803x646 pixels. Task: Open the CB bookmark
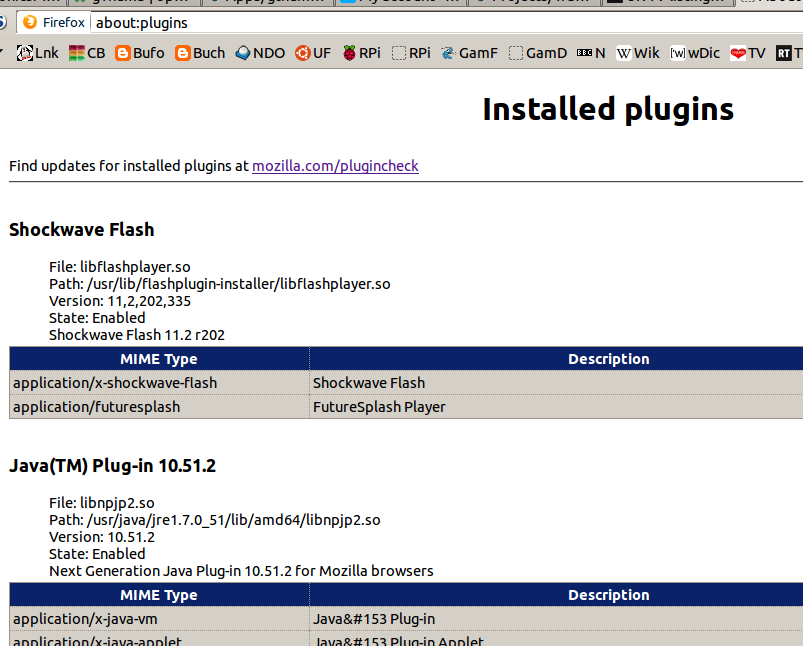(x=87, y=53)
